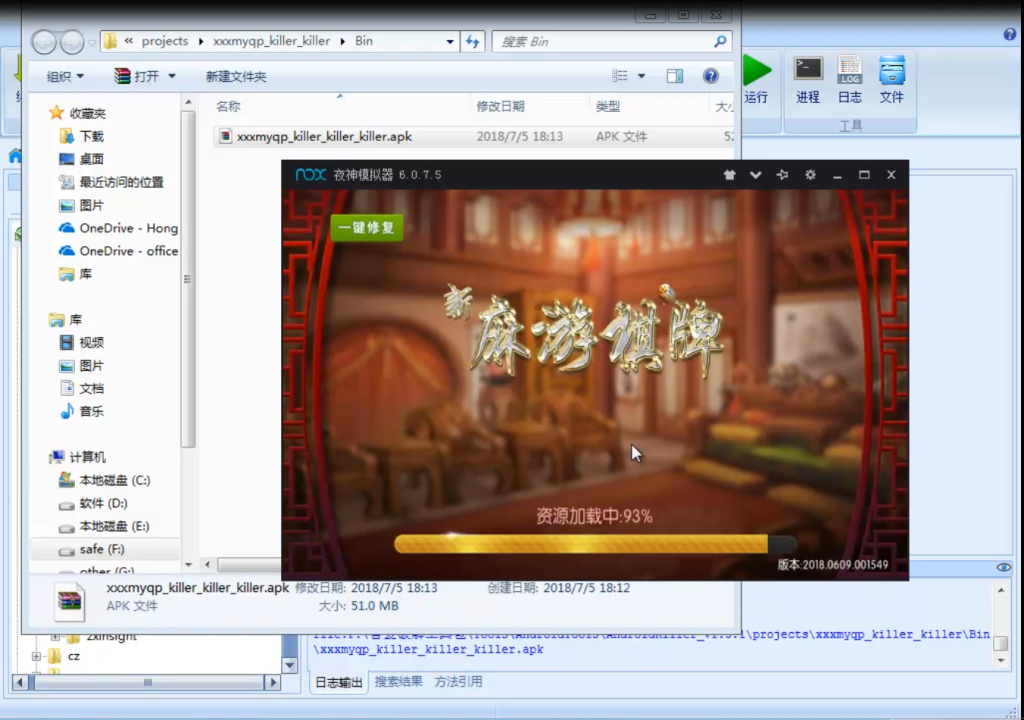Switch to the 搜索结果 search results tab
This screenshot has height=720, width=1024.
(398, 681)
